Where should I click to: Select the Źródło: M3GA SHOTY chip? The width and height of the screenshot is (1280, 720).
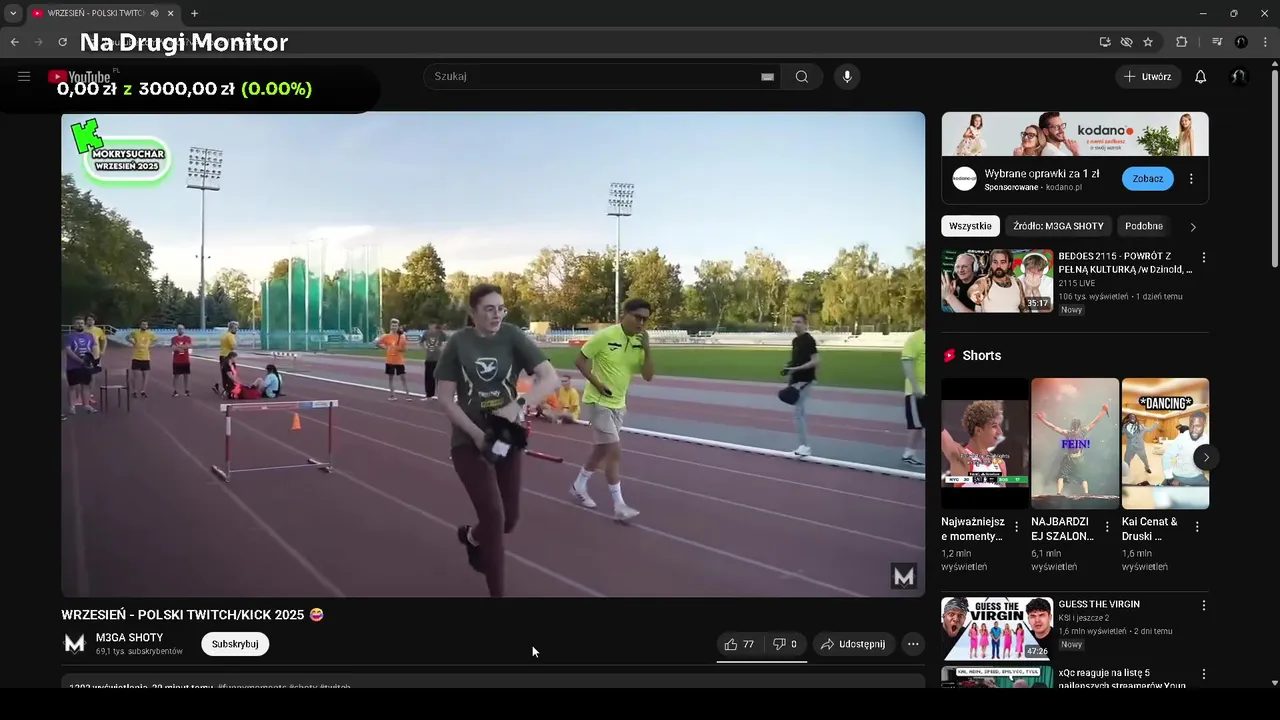click(1058, 226)
